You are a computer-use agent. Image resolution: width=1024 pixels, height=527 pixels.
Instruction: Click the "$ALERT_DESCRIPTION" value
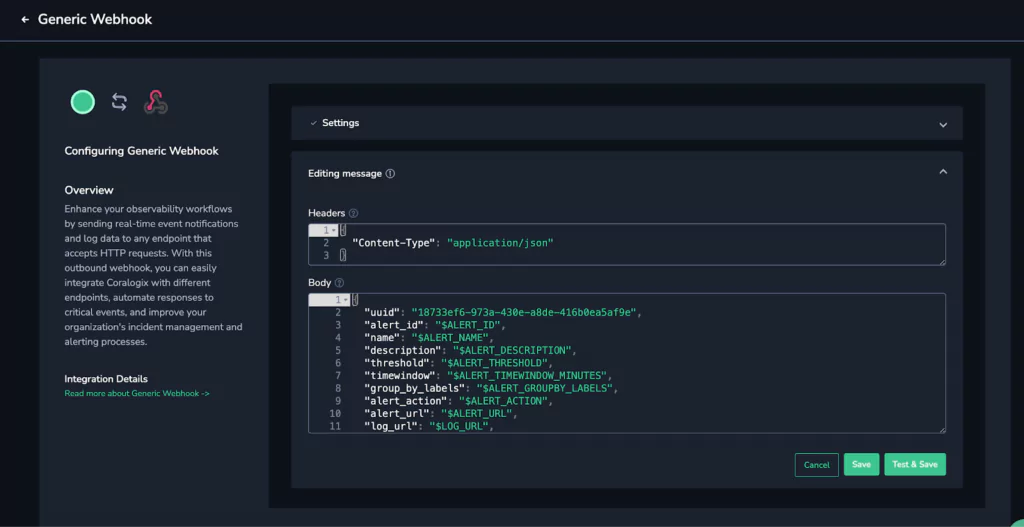(x=513, y=350)
